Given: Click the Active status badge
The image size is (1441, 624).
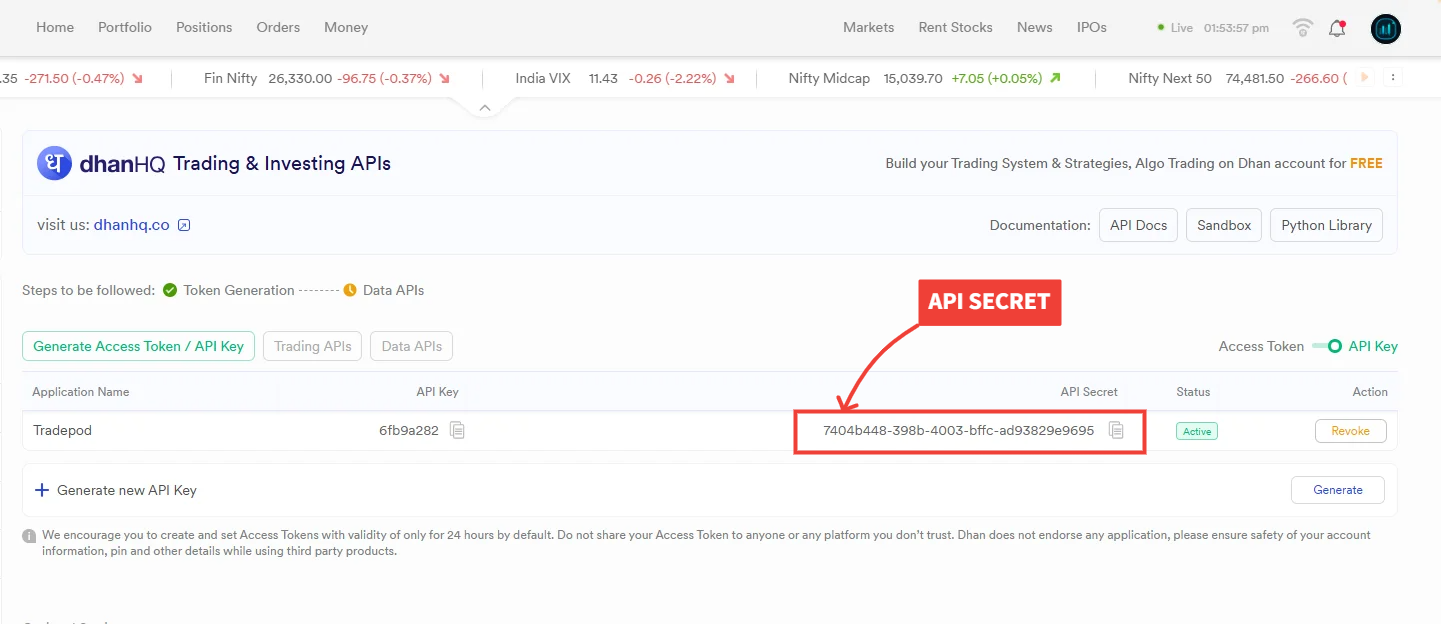Looking at the screenshot, I should (x=1197, y=431).
